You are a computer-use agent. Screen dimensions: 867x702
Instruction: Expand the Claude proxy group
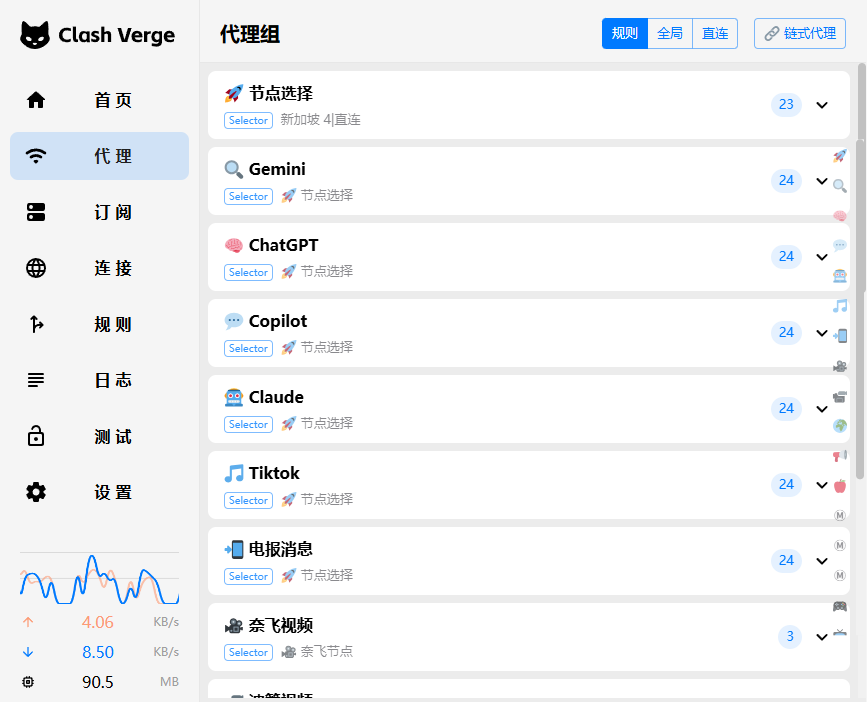822,409
